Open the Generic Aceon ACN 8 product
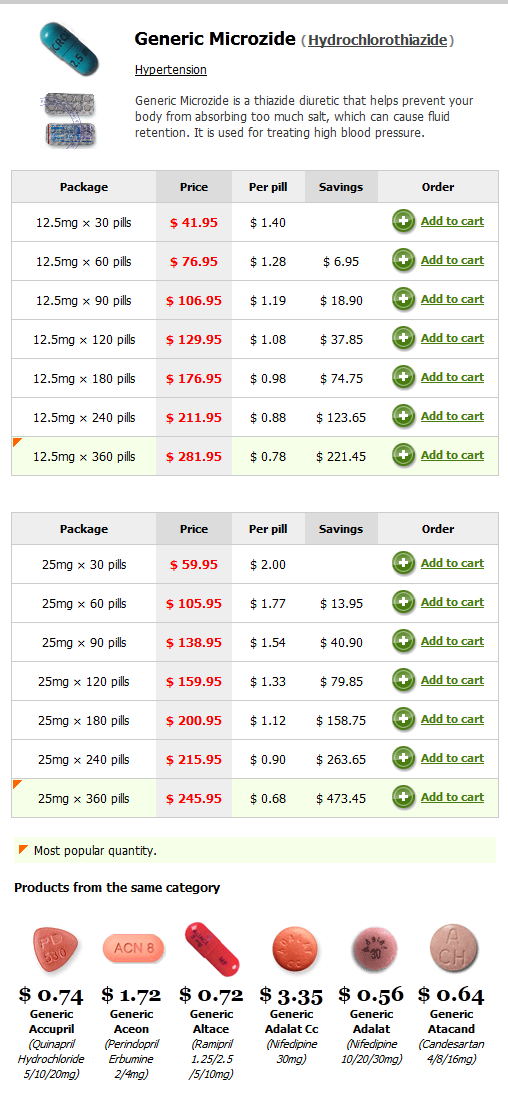Screen dimensions: 508x1094 coord(133,948)
